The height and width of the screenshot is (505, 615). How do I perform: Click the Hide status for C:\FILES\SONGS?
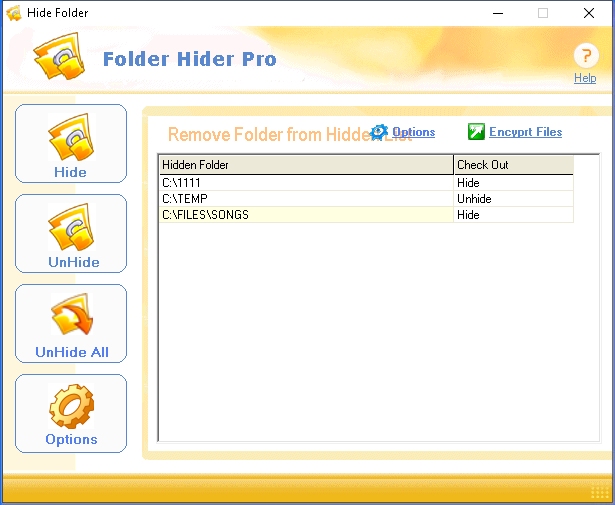(468, 215)
